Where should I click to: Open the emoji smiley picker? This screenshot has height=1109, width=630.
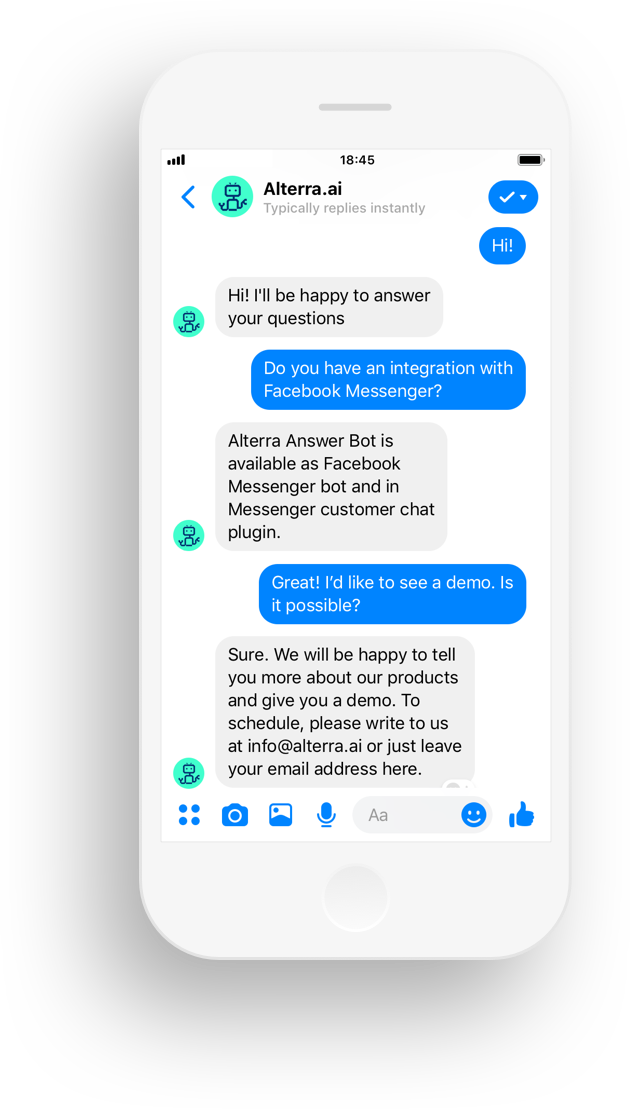pyautogui.click(x=474, y=815)
